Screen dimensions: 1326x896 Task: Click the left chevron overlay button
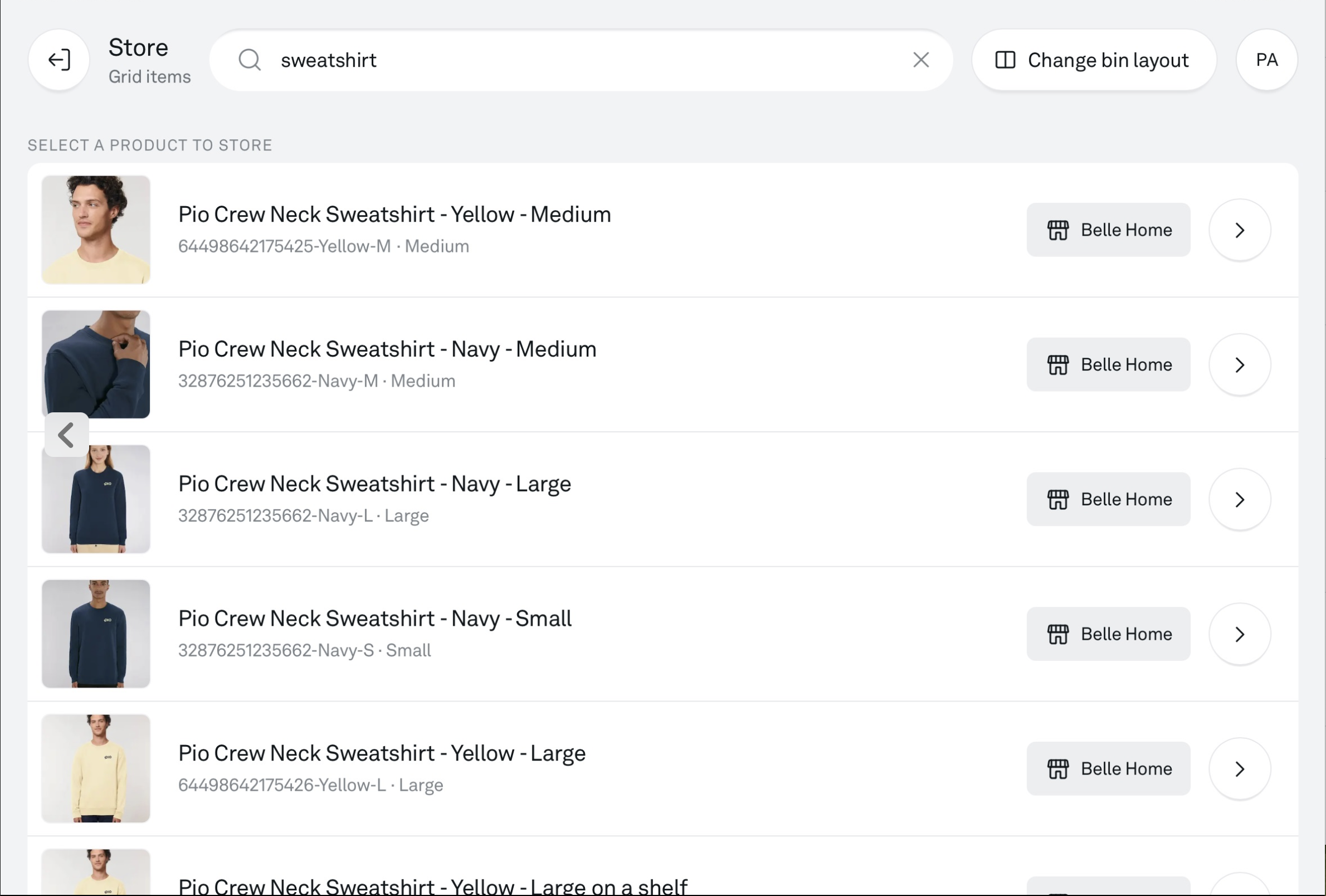click(66, 435)
